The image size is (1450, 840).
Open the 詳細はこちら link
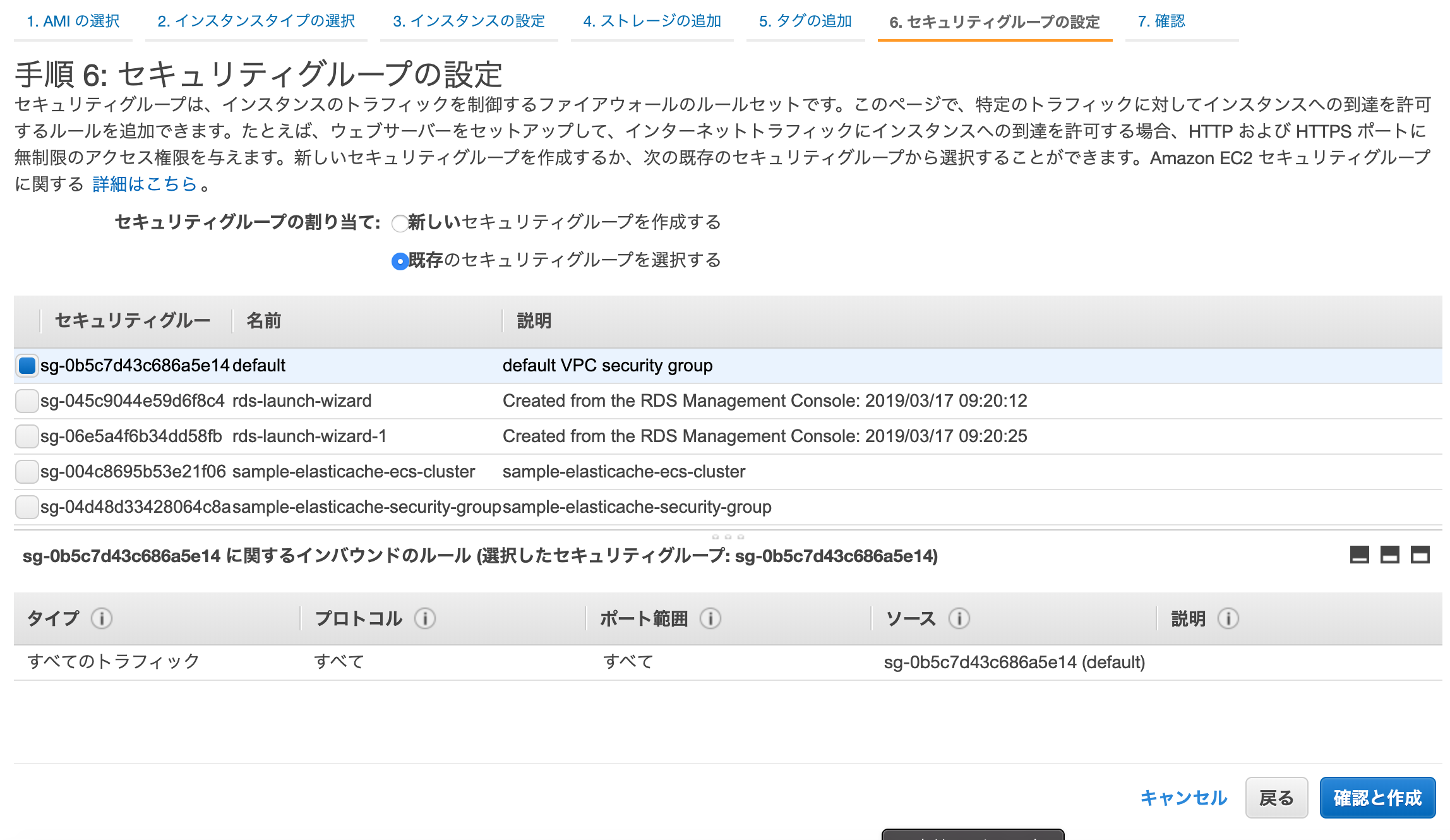coord(145,184)
